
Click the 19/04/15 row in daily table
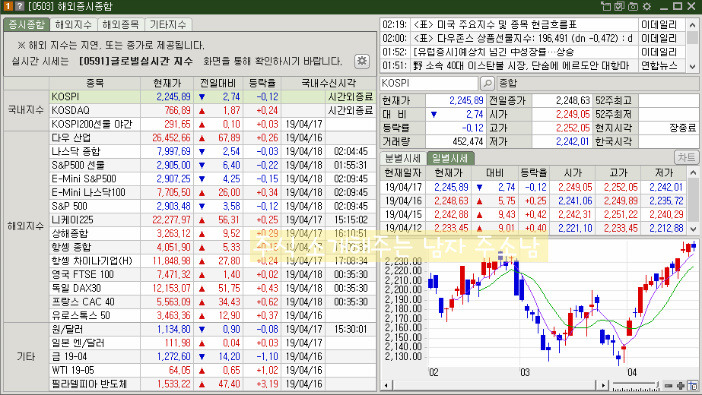535,215
